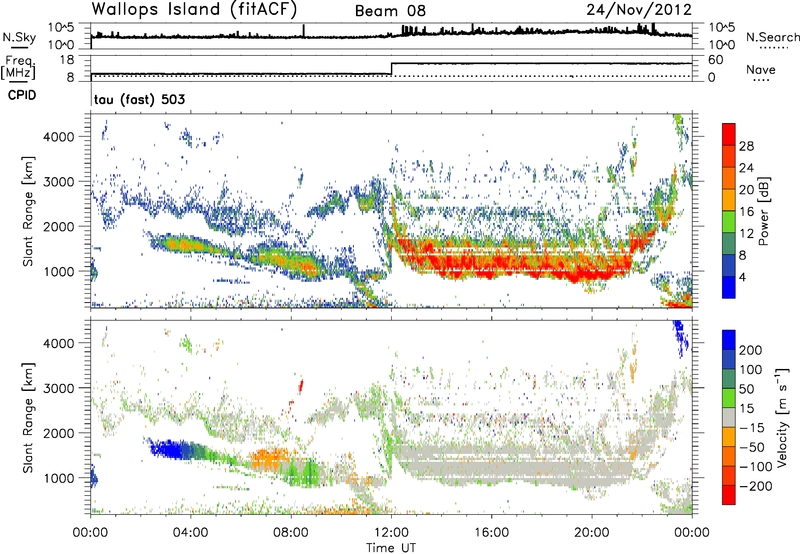Click the '16' value on power colorbar
The height and width of the screenshot is (554, 800).
(746, 212)
